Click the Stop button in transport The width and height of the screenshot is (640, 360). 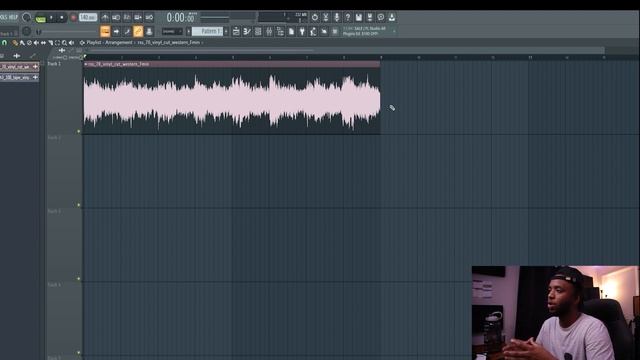click(x=62, y=18)
